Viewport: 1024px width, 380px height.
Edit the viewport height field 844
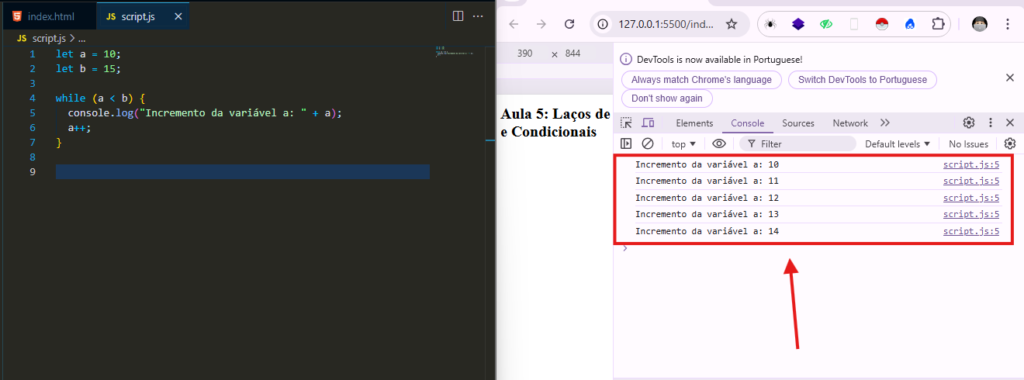point(573,54)
